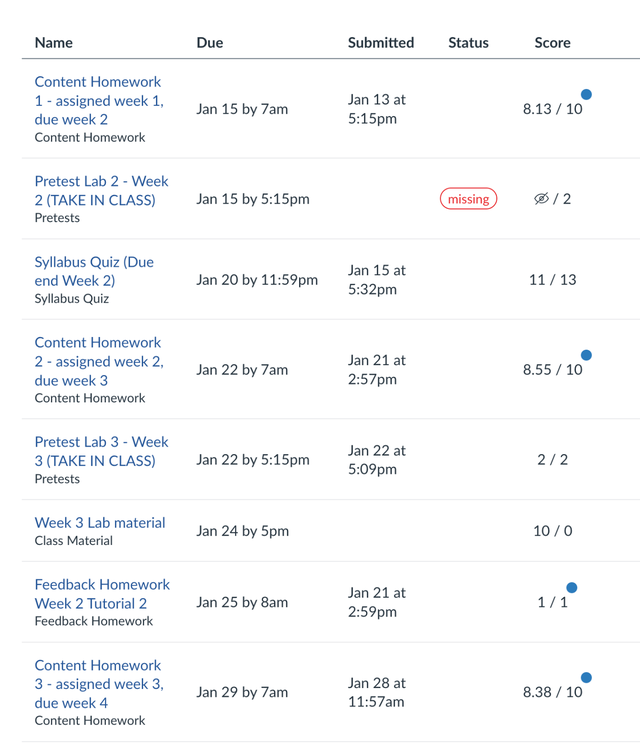Click the blue dot beside the 8.13 / 10 score
The height and width of the screenshot is (753, 640).
point(586,95)
